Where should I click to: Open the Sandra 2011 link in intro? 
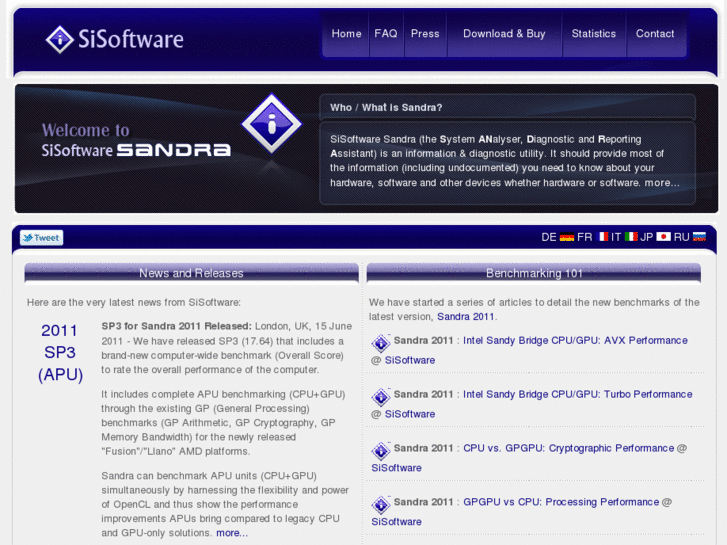click(466, 317)
